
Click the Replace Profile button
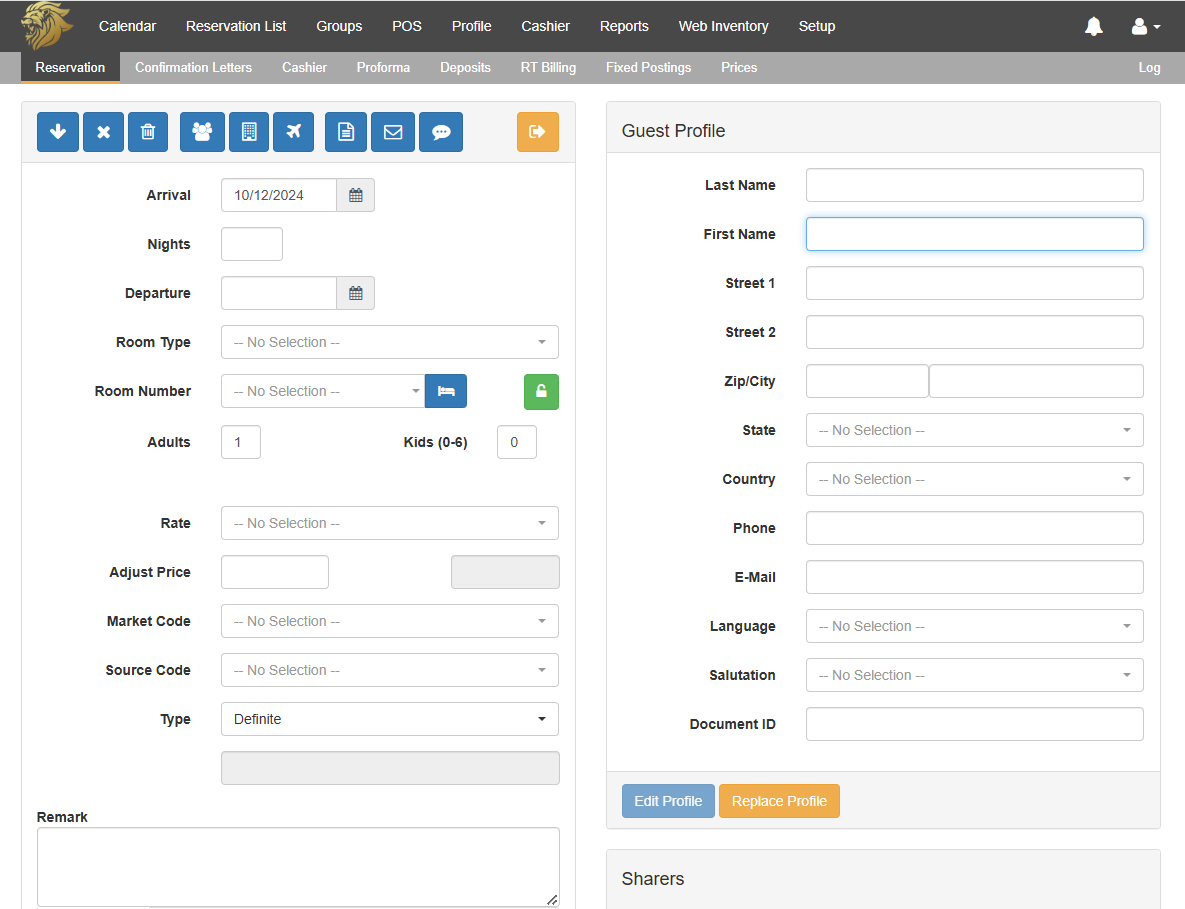(779, 801)
